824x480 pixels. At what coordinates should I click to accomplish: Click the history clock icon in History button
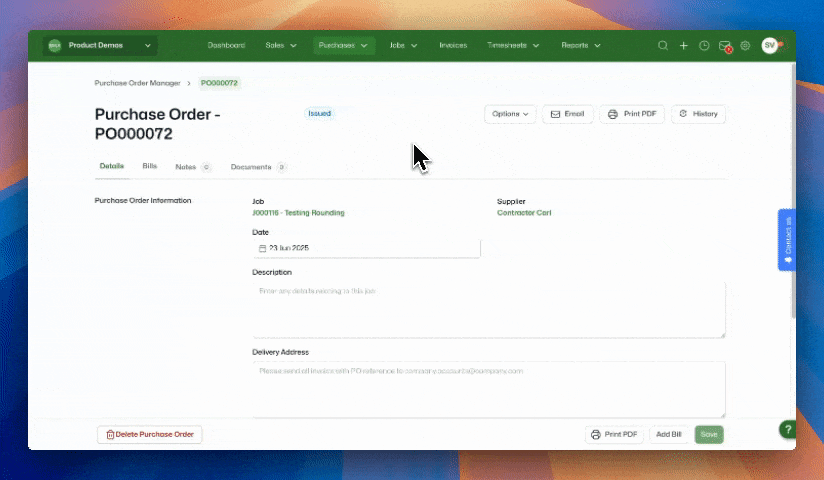tap(683, 114)
